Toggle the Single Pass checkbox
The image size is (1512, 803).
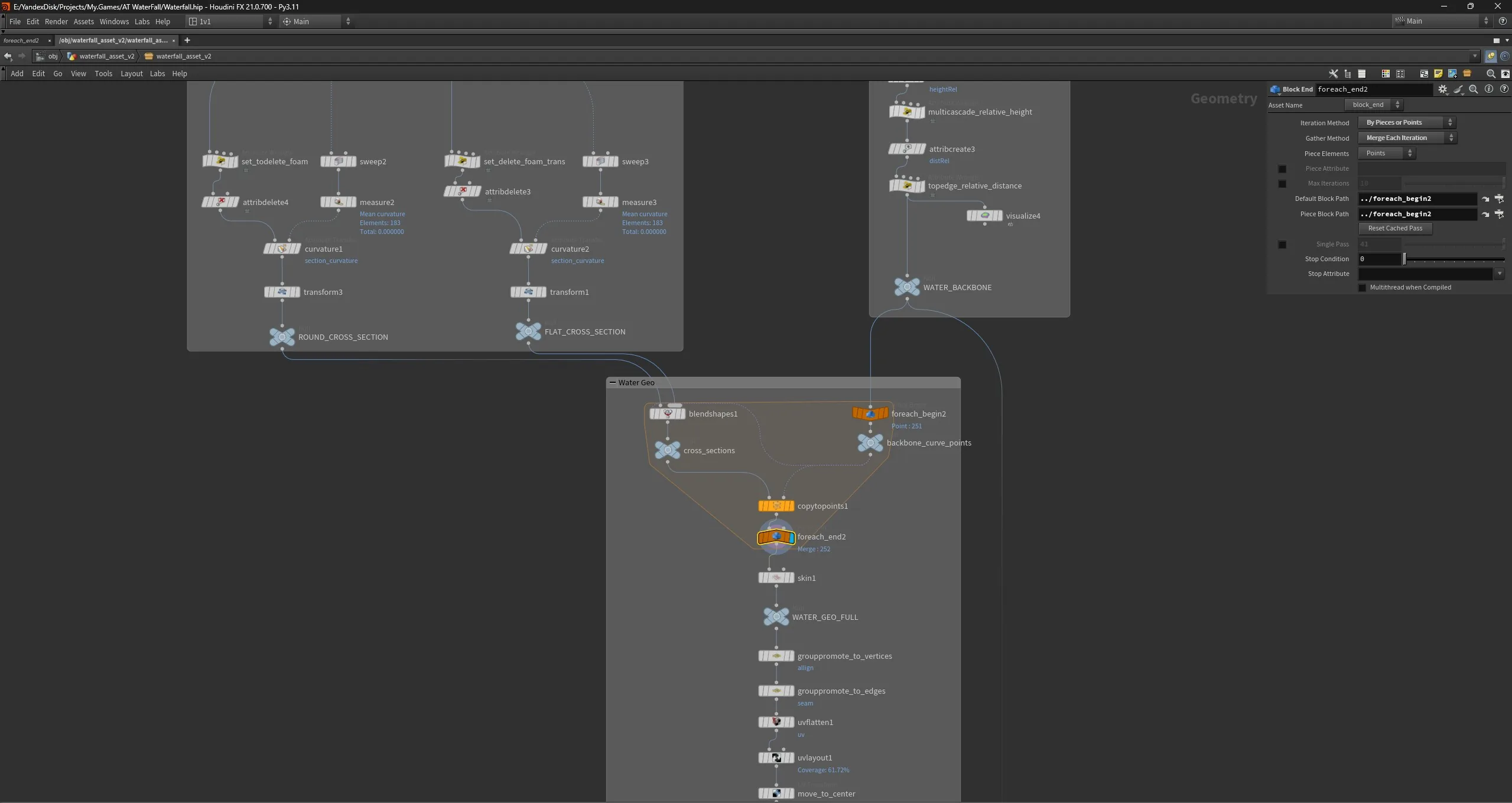click(x=1282, y=245)
